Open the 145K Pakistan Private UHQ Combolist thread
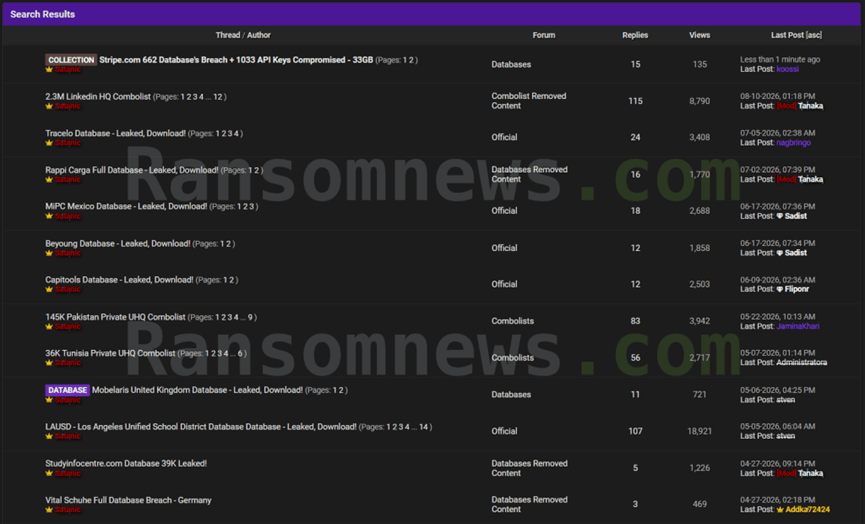 (115, 317)
